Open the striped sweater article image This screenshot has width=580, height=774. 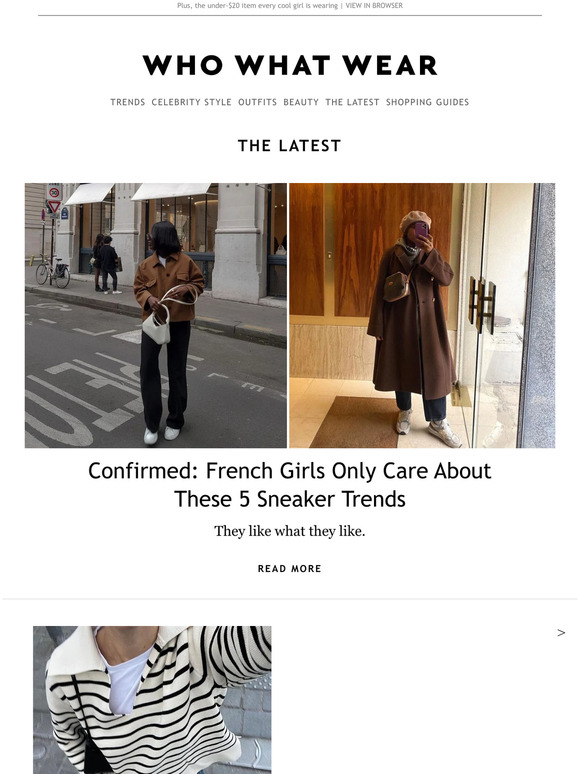pos(152,700)
